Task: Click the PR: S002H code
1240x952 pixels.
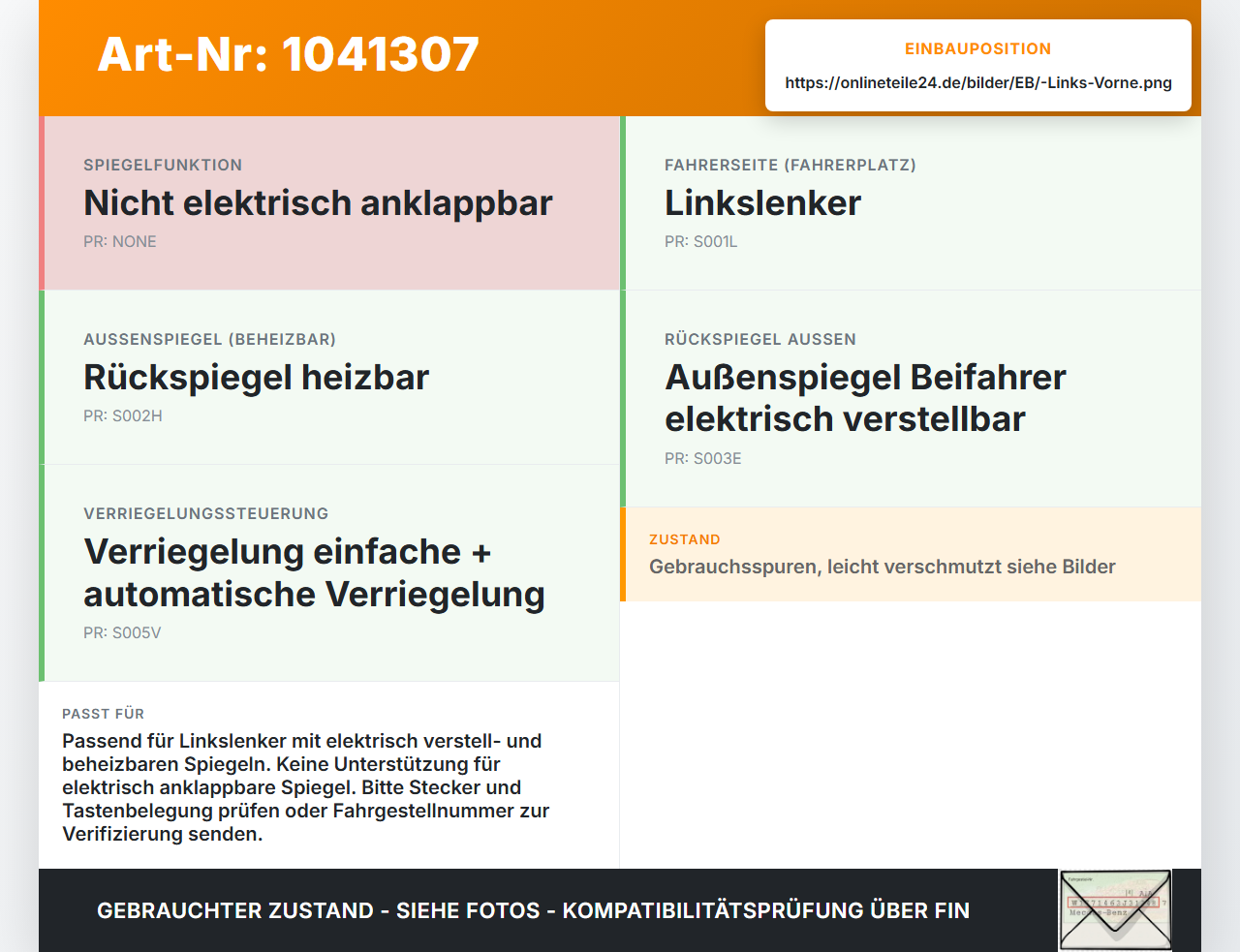Action: point(123,415)
